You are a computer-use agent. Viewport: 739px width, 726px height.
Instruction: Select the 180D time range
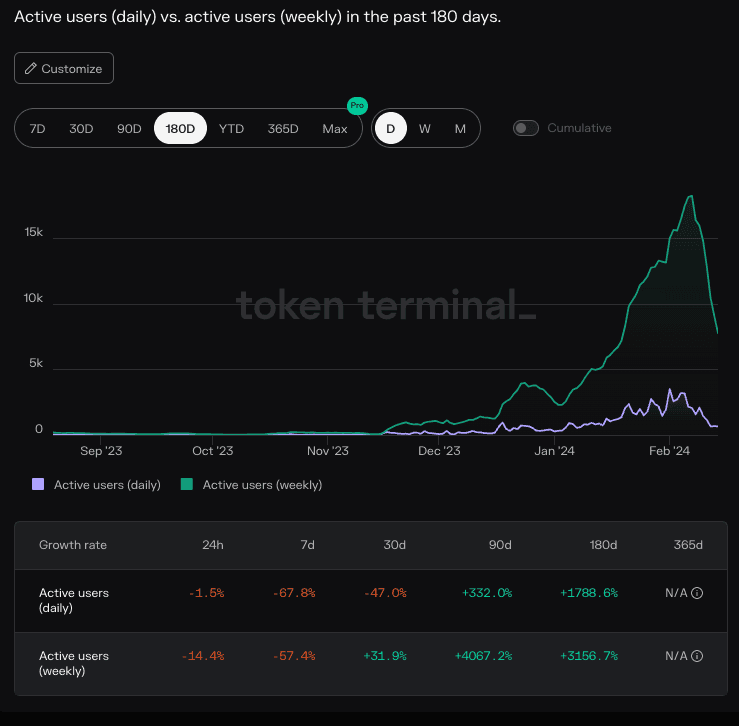point(180,129)
